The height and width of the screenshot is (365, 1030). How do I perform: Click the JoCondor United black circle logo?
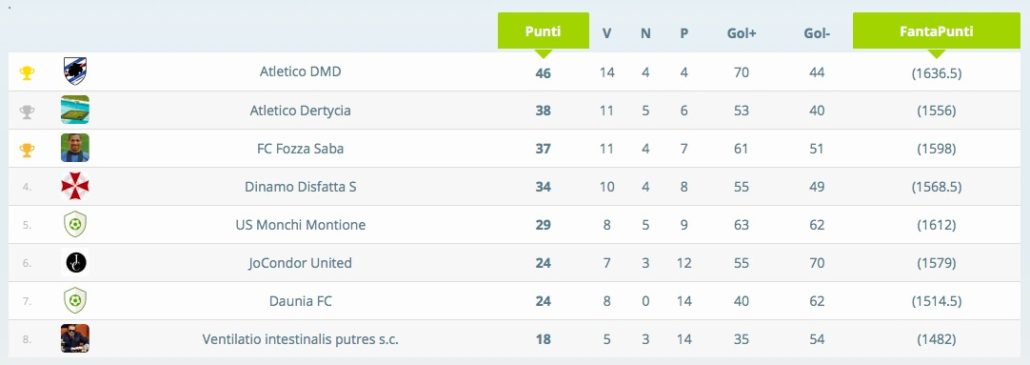click(x=75, y=262)
